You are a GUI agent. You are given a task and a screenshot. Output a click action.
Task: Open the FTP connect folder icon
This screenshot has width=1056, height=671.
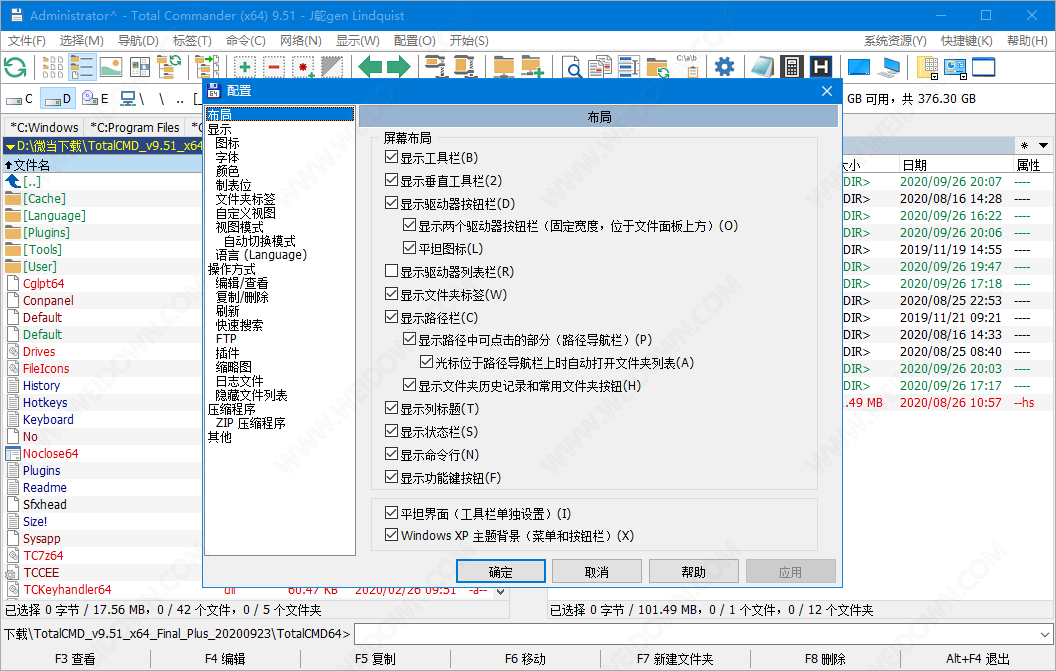[503, 67]
